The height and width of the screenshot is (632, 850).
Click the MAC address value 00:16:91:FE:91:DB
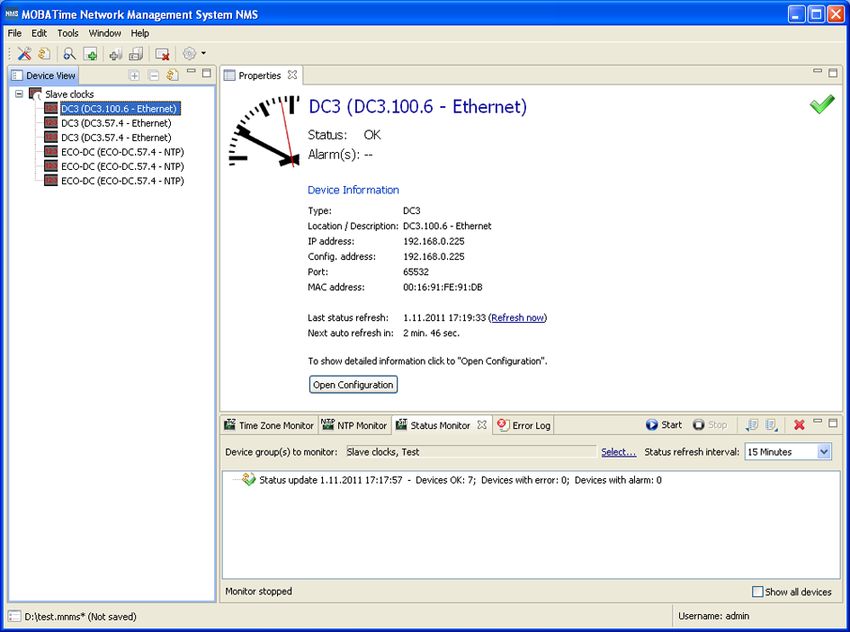pyautogui.click(x=442, y=287)
